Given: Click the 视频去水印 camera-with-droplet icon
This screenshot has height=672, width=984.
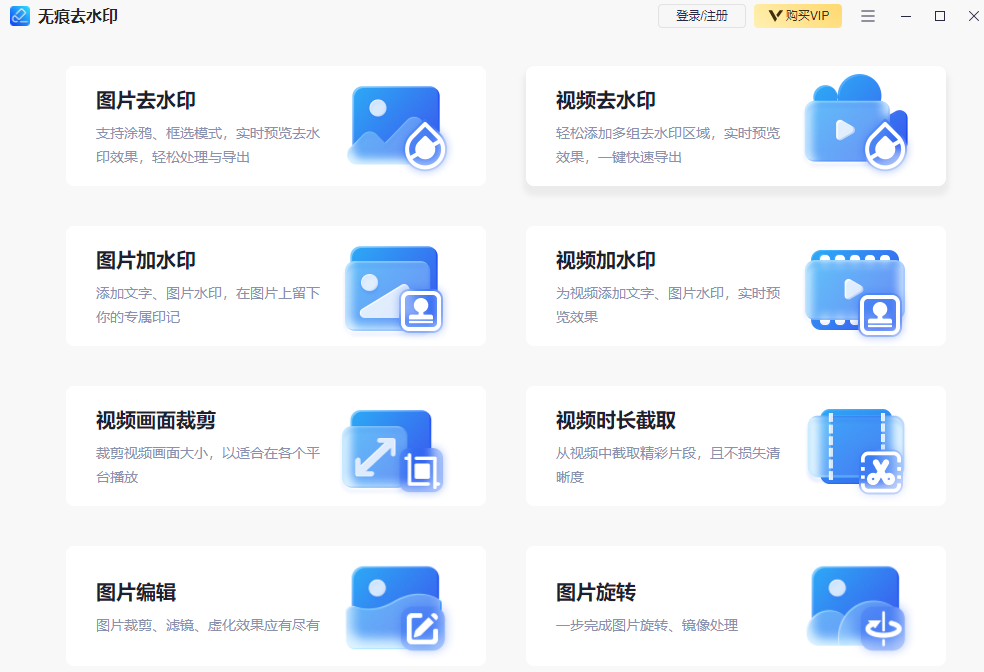Looking at the screenshot, I should coord(857,122).
